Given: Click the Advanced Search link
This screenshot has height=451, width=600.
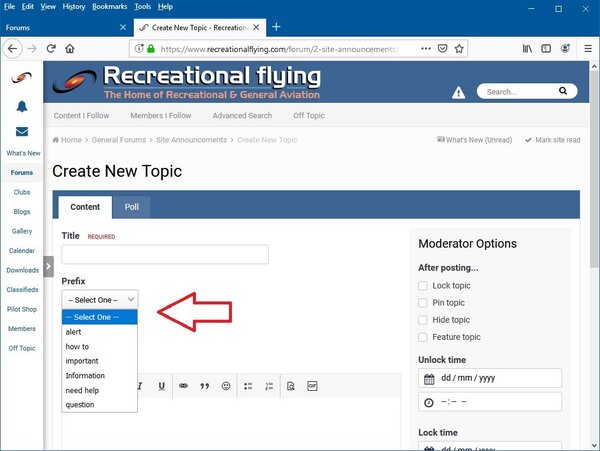Looking at the screenshot, I should (242, 116).
